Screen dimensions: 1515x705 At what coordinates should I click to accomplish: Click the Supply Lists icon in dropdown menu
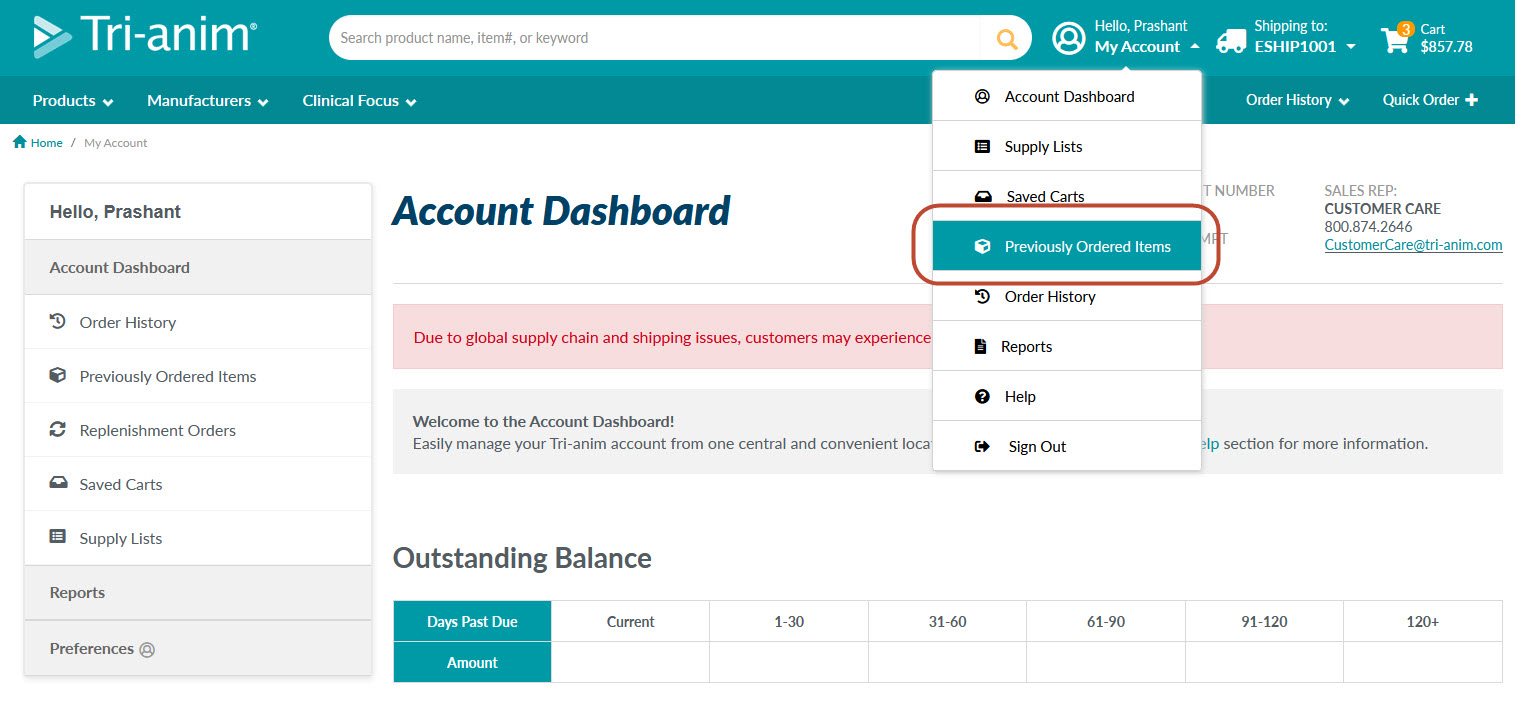click(x=982, y=146)
